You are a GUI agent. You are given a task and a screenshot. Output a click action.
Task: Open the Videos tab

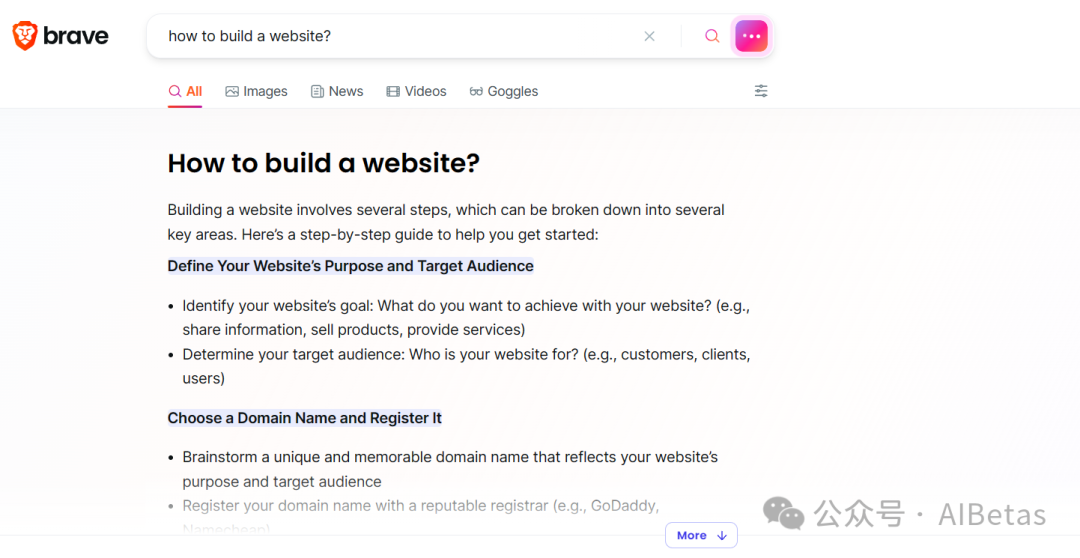[416, 91]
